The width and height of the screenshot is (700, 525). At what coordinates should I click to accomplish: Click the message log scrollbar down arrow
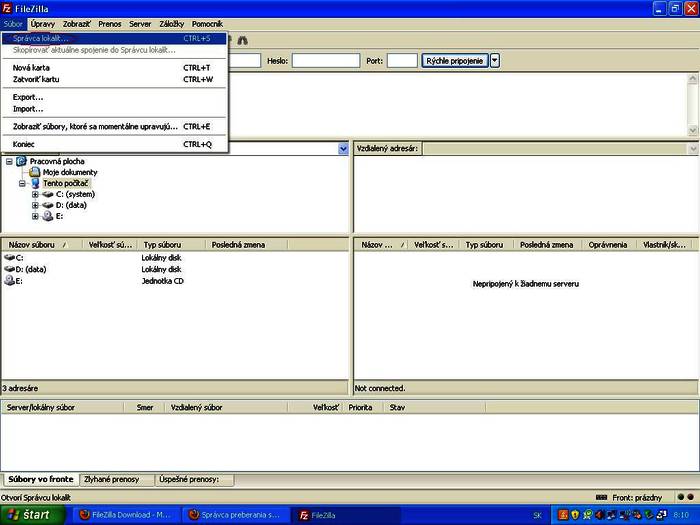tap(693, 130)
